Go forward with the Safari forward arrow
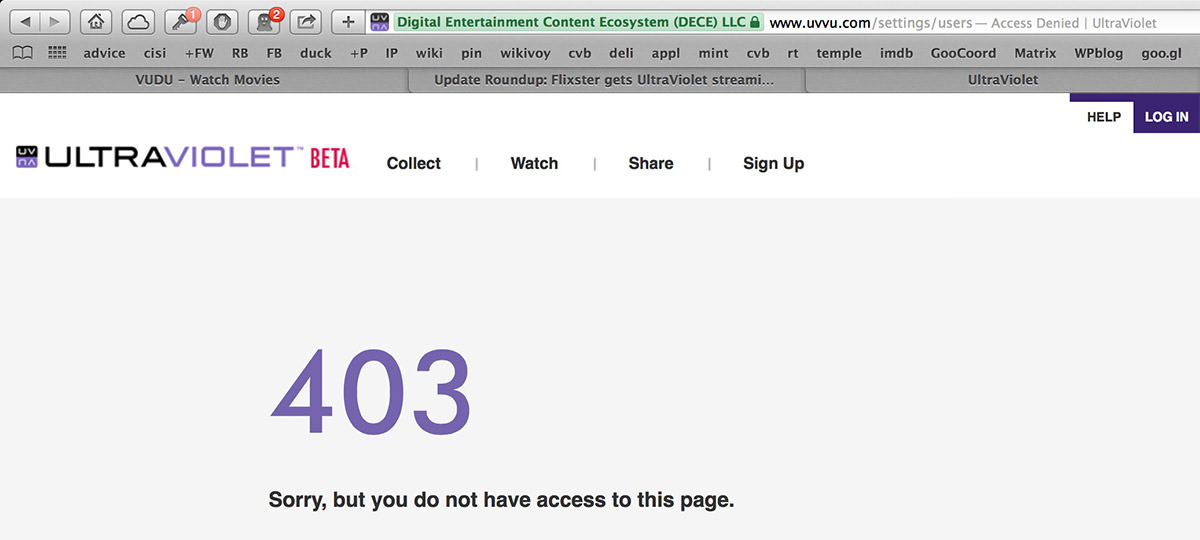 (x=55, y=21)
